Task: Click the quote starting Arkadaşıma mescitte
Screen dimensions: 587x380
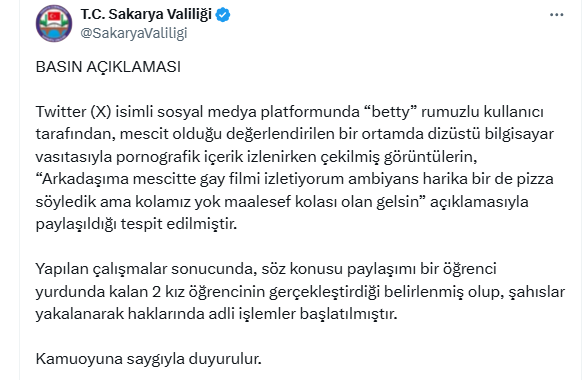Action: tap(295, 179)
